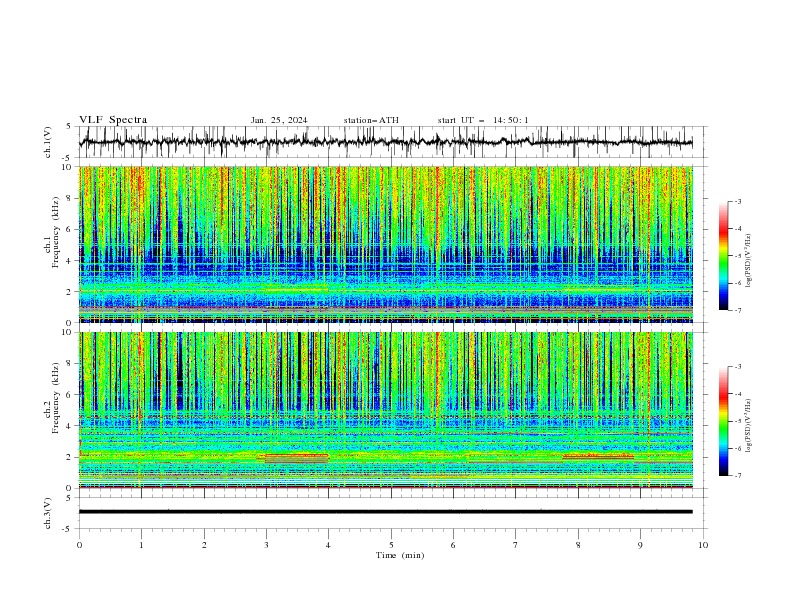
Task: Click the red 2 kHz band near minute 8.3 in ch.2
Action: 598,456
